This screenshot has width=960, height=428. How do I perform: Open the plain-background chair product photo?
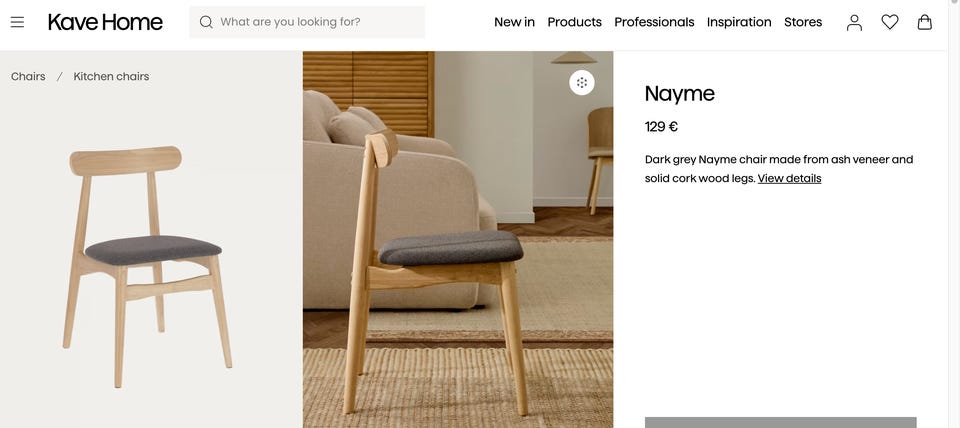tap(151, 239)
